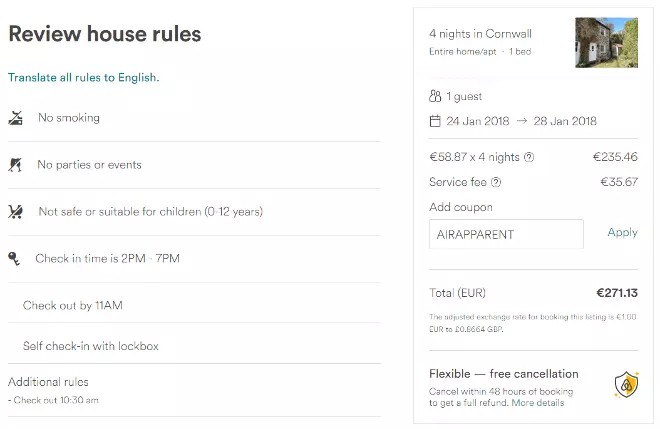Click the 1 guest text
Screen dimensions: 660x429
click(x=463, y=97)
